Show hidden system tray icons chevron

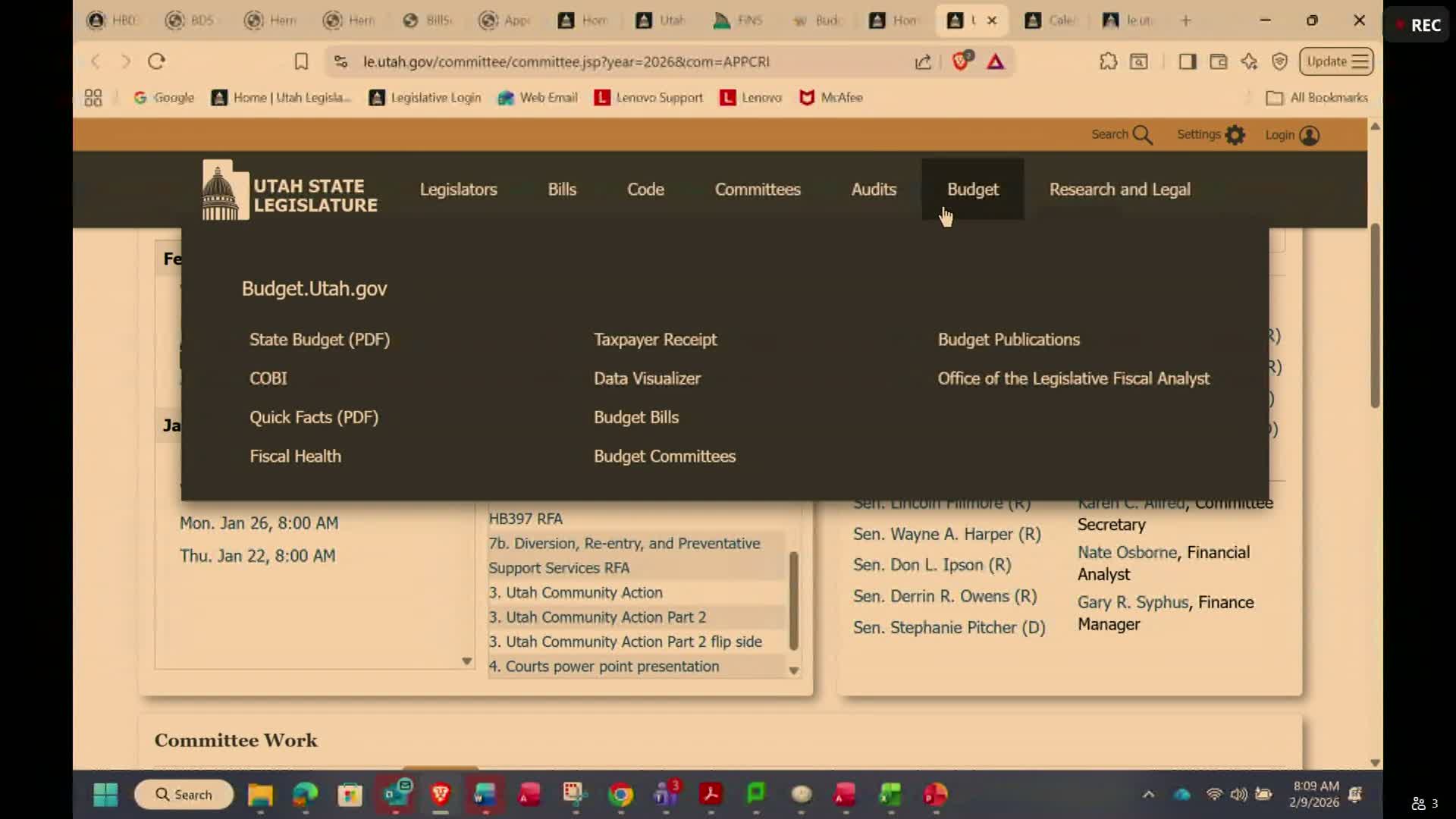click(1148, 794)
